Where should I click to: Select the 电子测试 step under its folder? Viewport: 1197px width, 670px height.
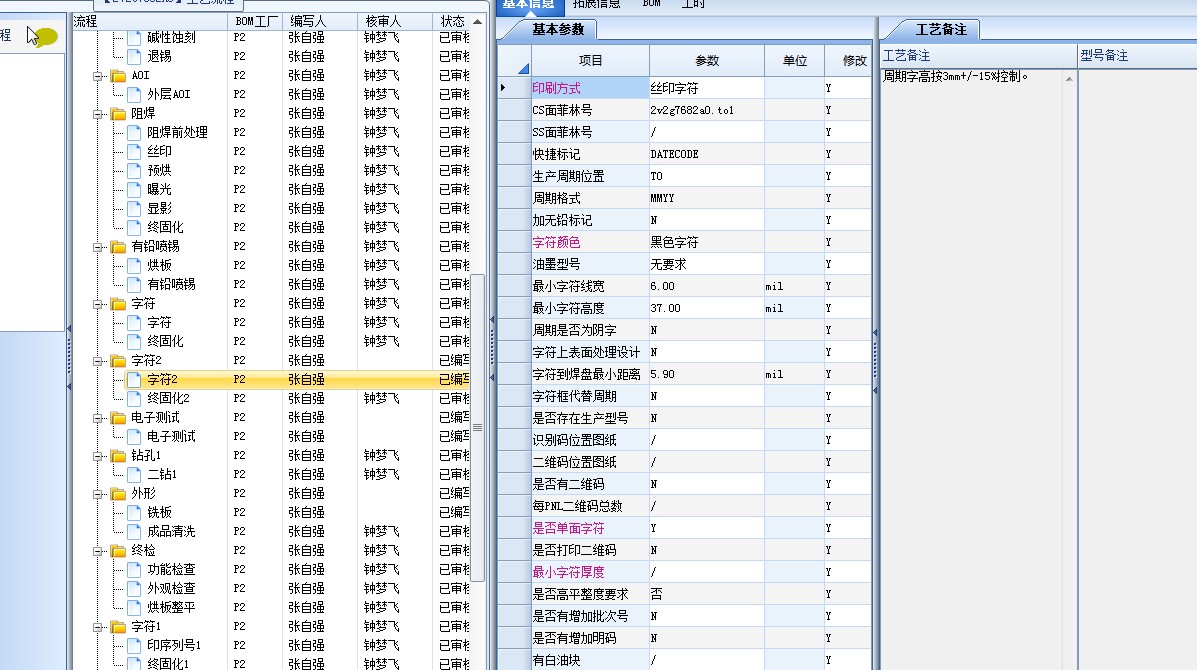(x=171, y=436)
